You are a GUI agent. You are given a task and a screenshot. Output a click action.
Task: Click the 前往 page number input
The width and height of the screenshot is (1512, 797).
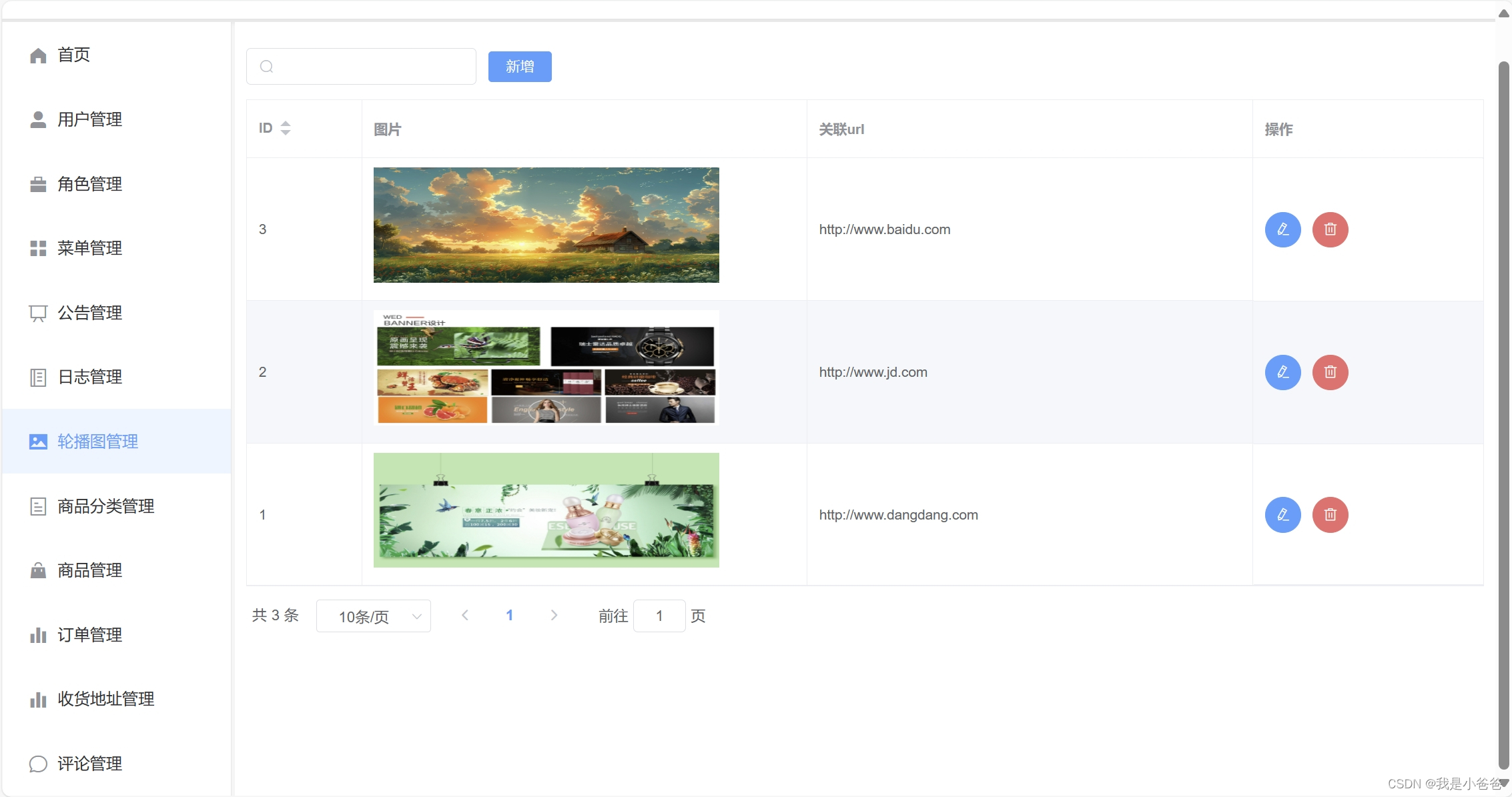[x=659, y=616]
